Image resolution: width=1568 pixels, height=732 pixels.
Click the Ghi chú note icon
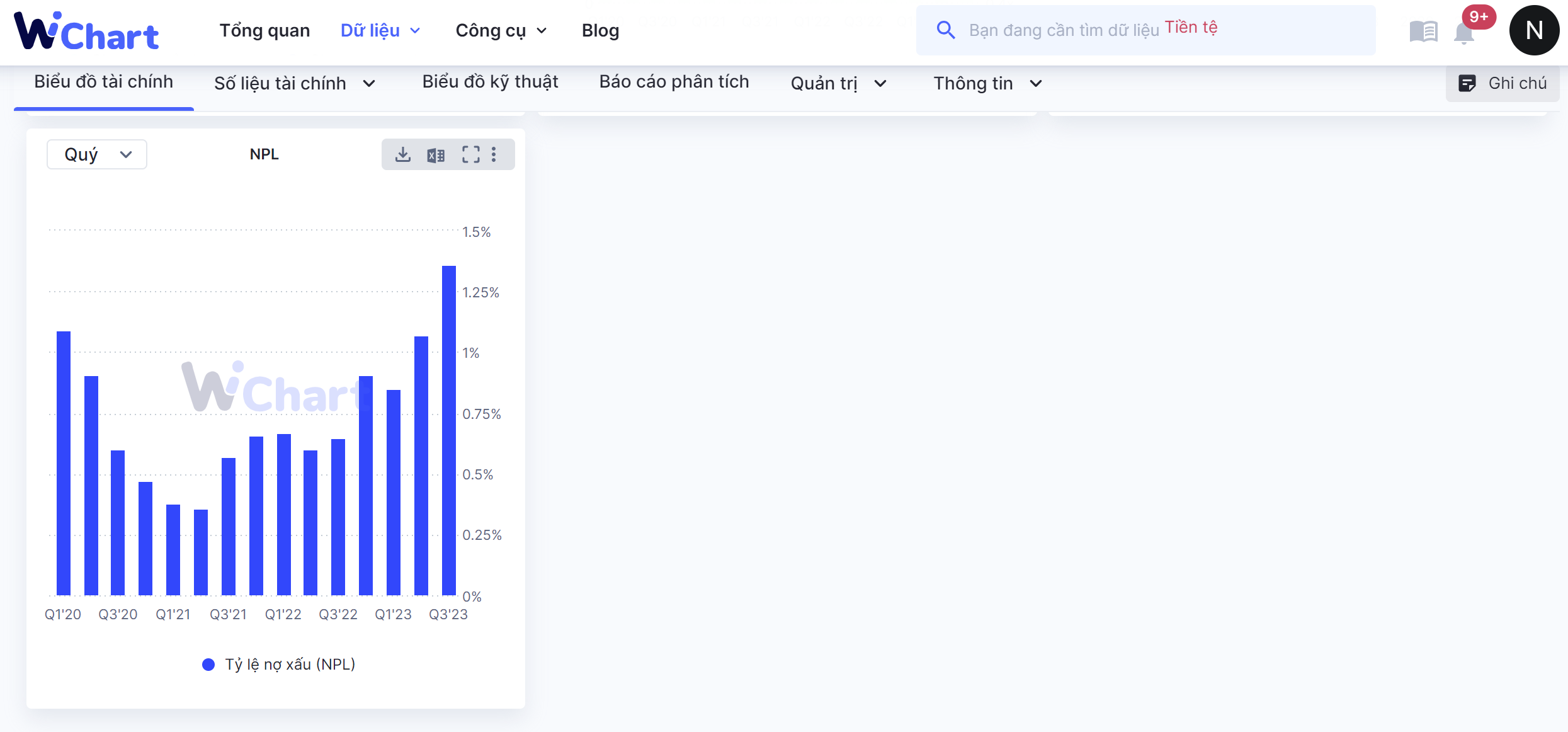tap(1467, 83)
